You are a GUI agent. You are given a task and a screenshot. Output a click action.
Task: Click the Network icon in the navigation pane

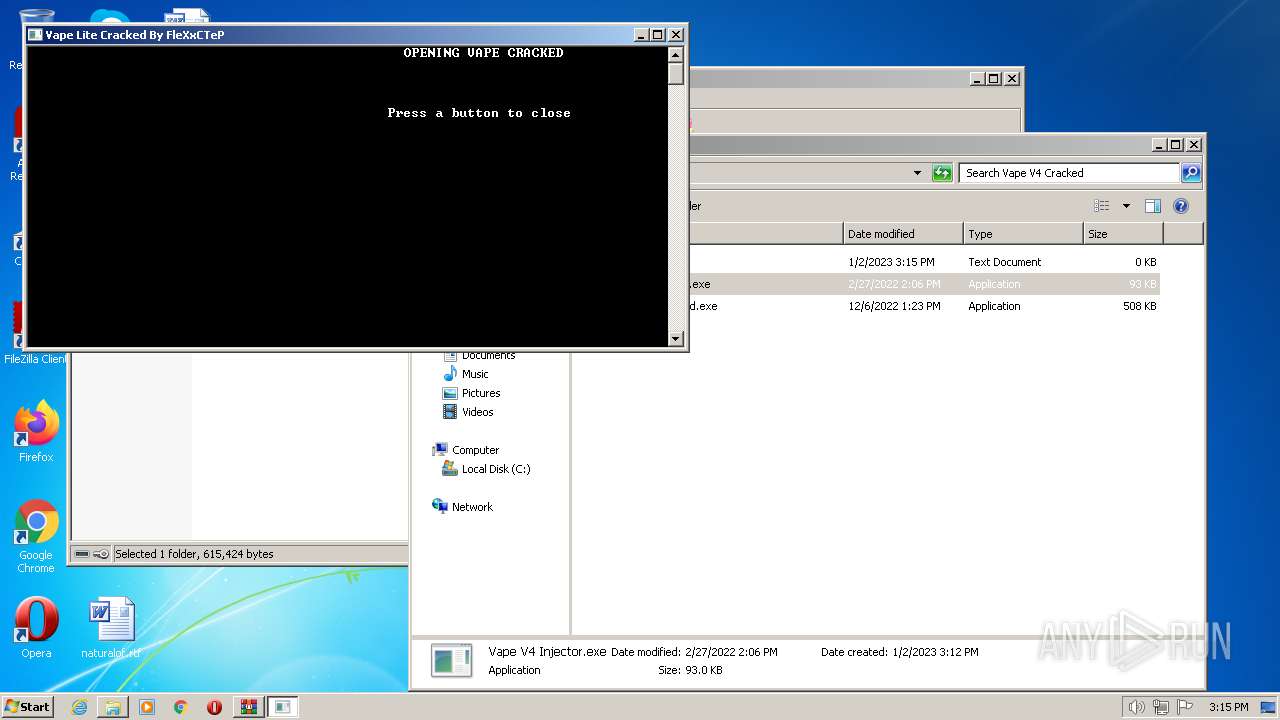point(440,506)
